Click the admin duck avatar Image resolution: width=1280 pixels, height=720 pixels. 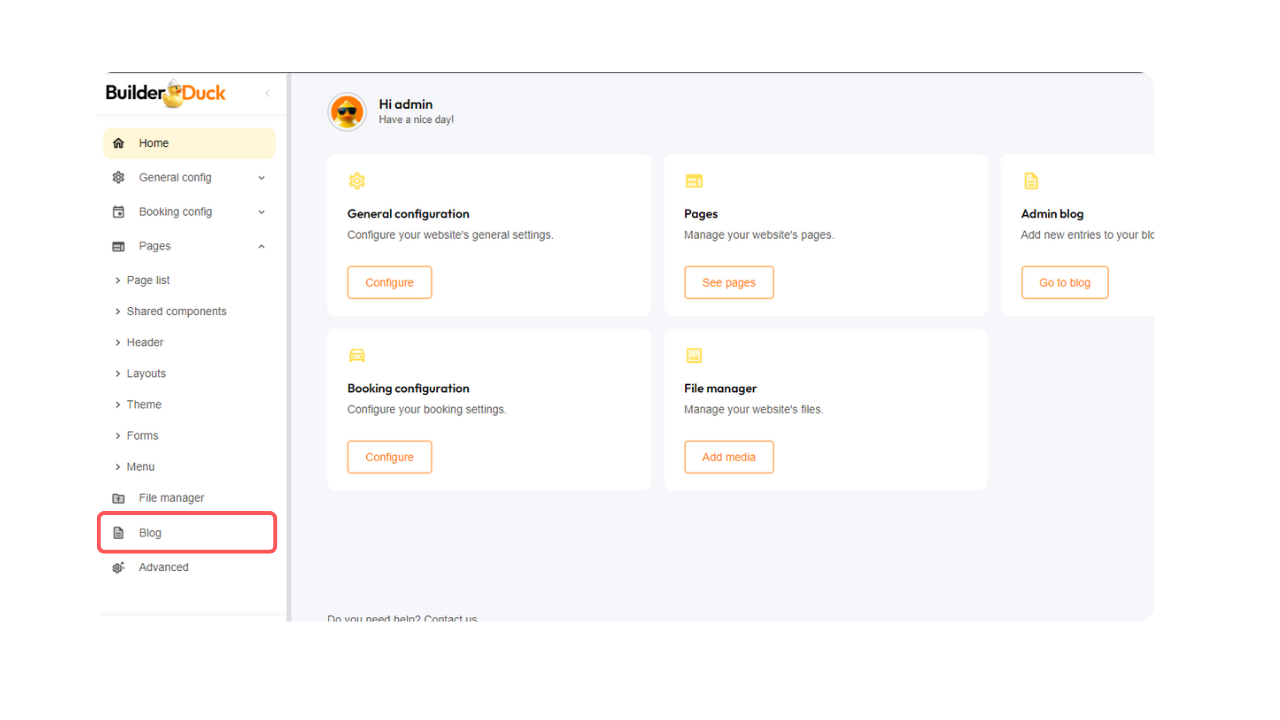point(347,112)
